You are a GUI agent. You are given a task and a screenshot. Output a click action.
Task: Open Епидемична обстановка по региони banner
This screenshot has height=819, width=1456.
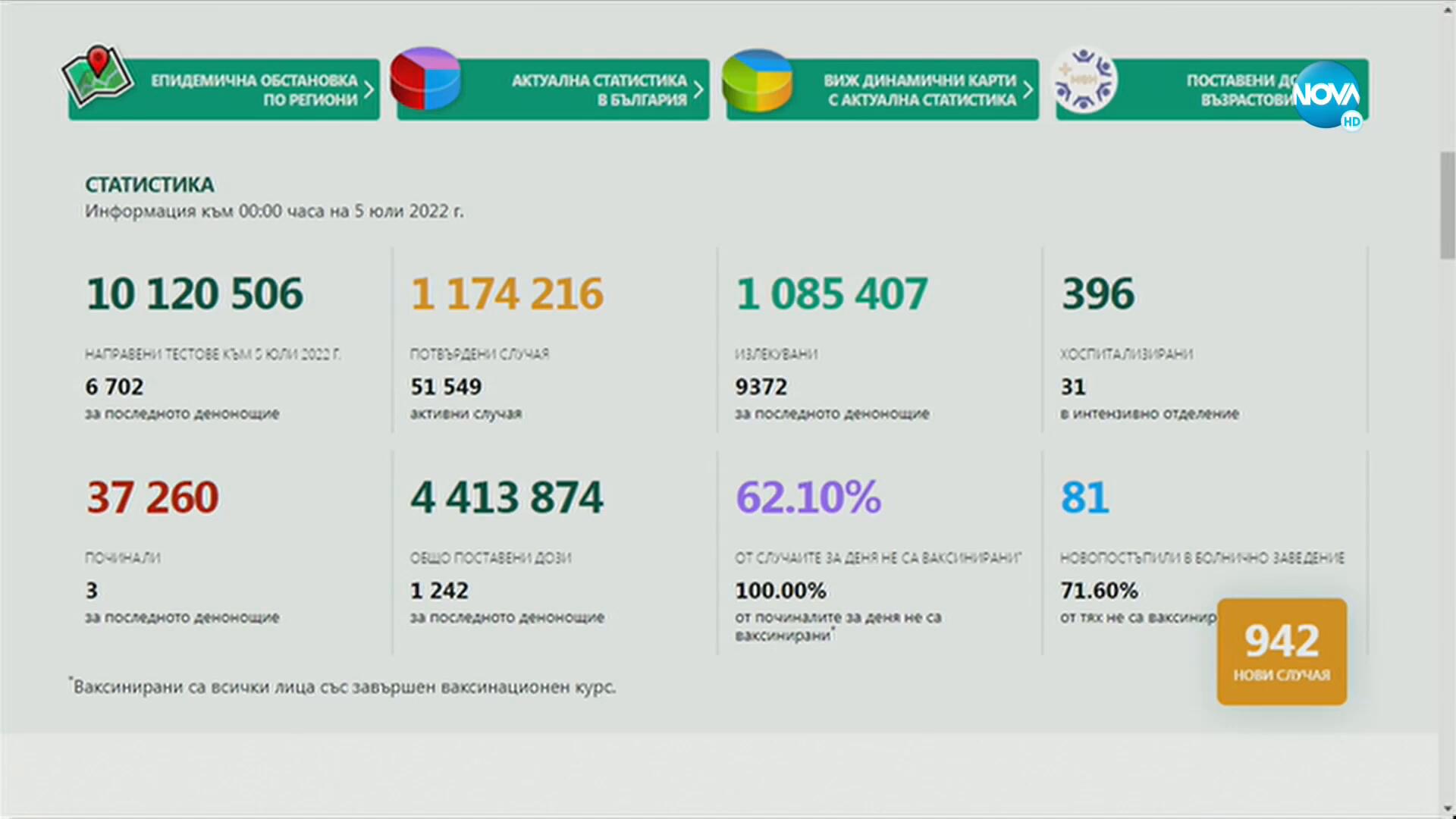253,89
